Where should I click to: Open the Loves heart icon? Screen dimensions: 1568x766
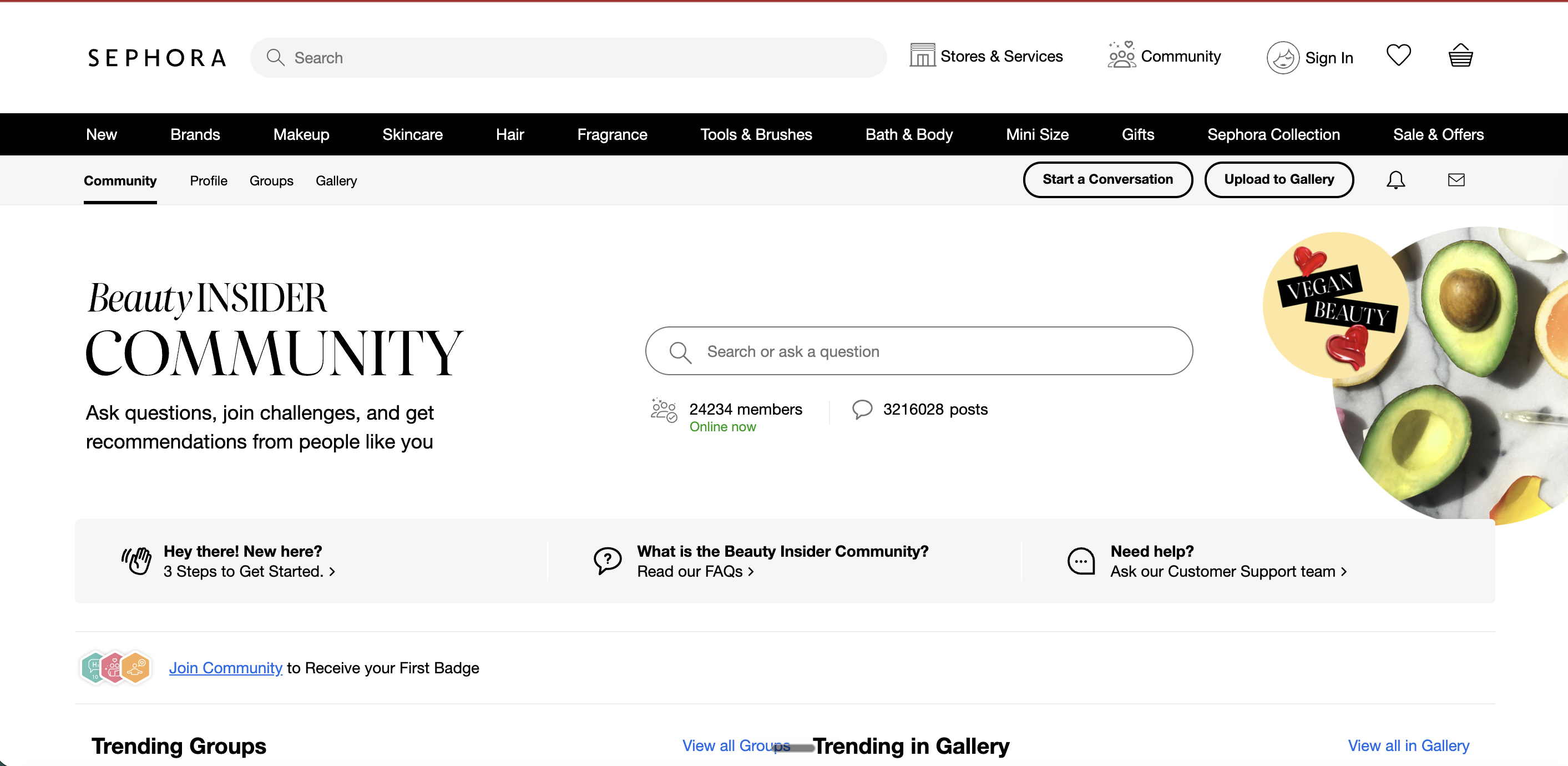point(1398,56)
